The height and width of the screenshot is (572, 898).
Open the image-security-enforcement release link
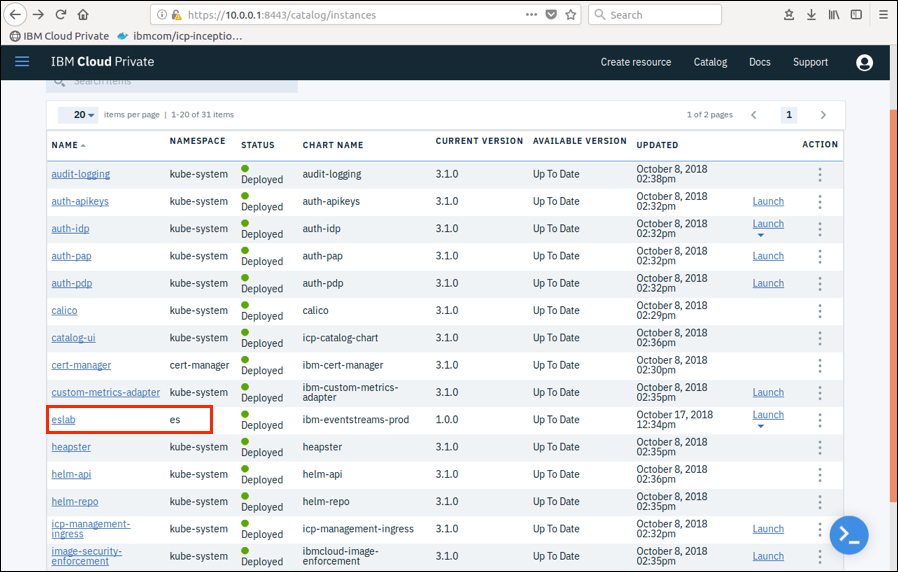pos(86,556)
